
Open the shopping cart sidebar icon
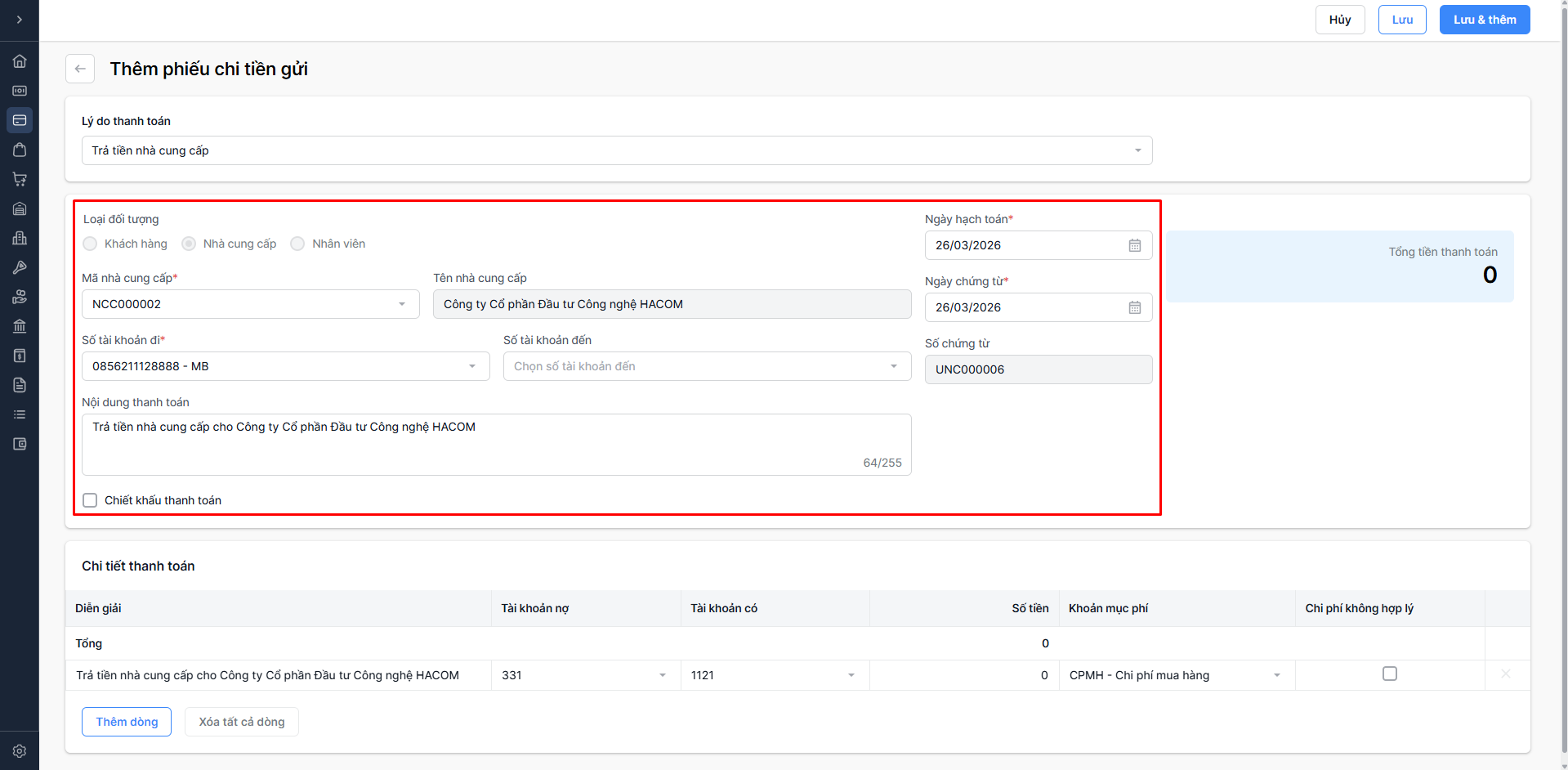[20, 179]
